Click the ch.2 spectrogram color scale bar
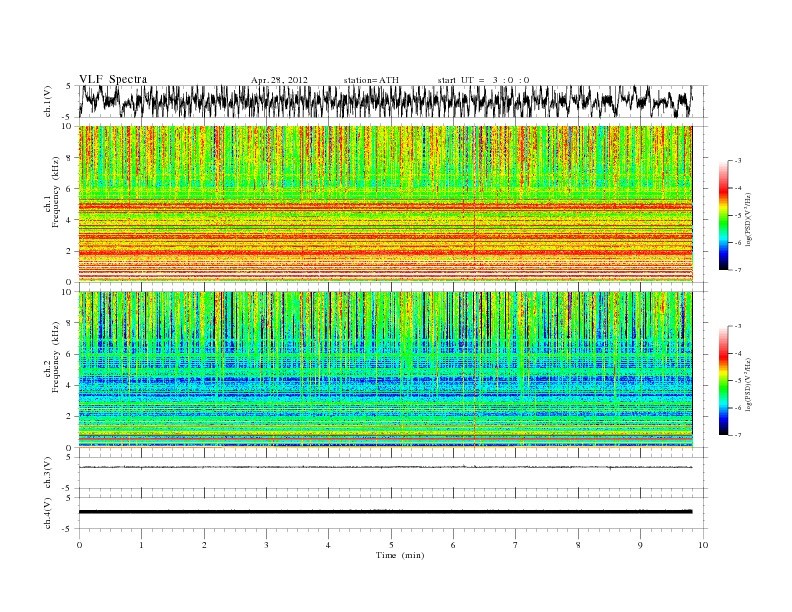 [723, 380]
